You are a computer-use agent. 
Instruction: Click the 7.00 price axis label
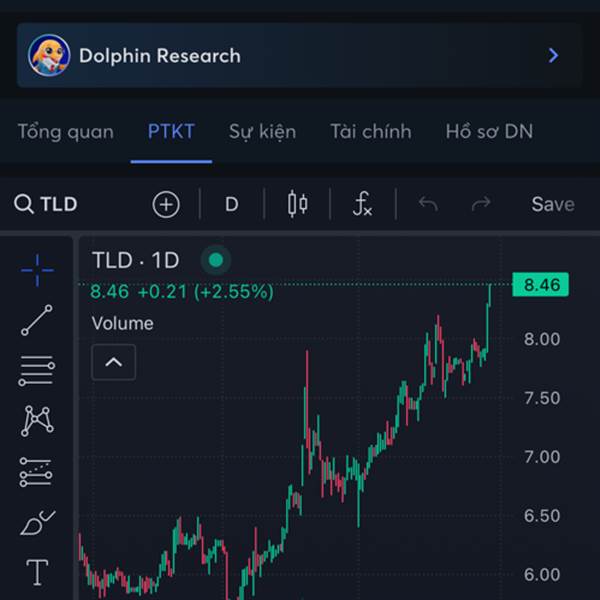click(542, 457)
